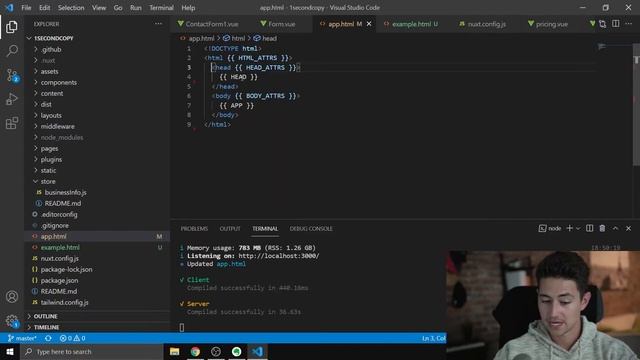Screen dimensions: 640x360
Task: Open Chrome from the taskbar
Action: (x=195, y=352)
